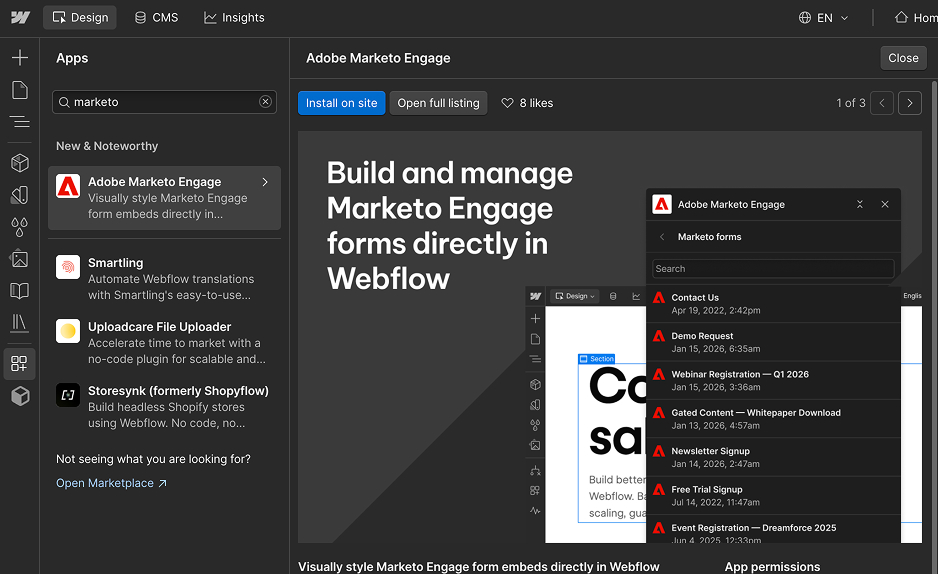The width and height of the screenshot is (938, 574).
Task: Click the detail panel vertical scrollbar
Action: [934, 326]
